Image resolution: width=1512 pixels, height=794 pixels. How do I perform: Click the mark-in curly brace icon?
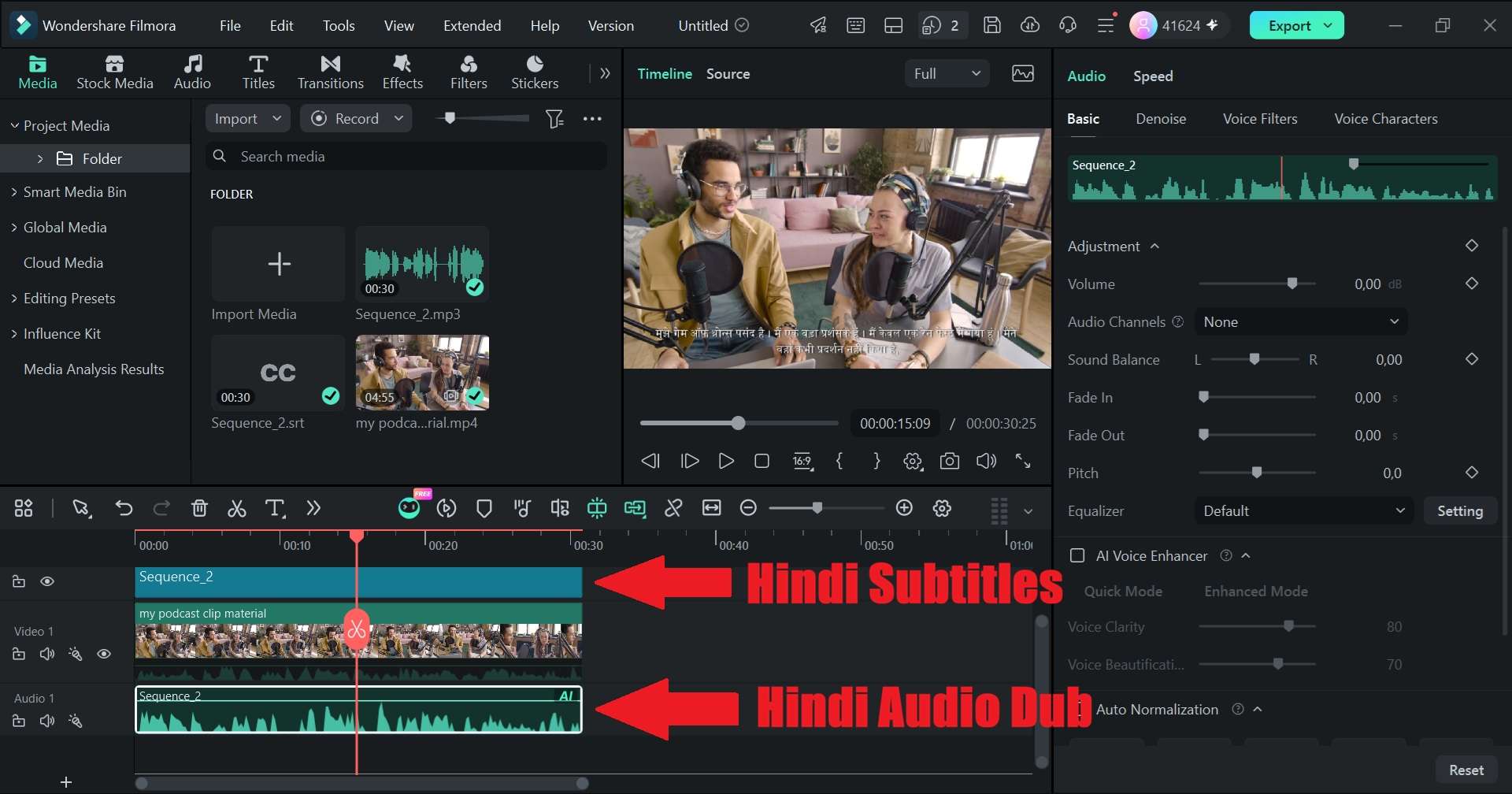(839, 461)
